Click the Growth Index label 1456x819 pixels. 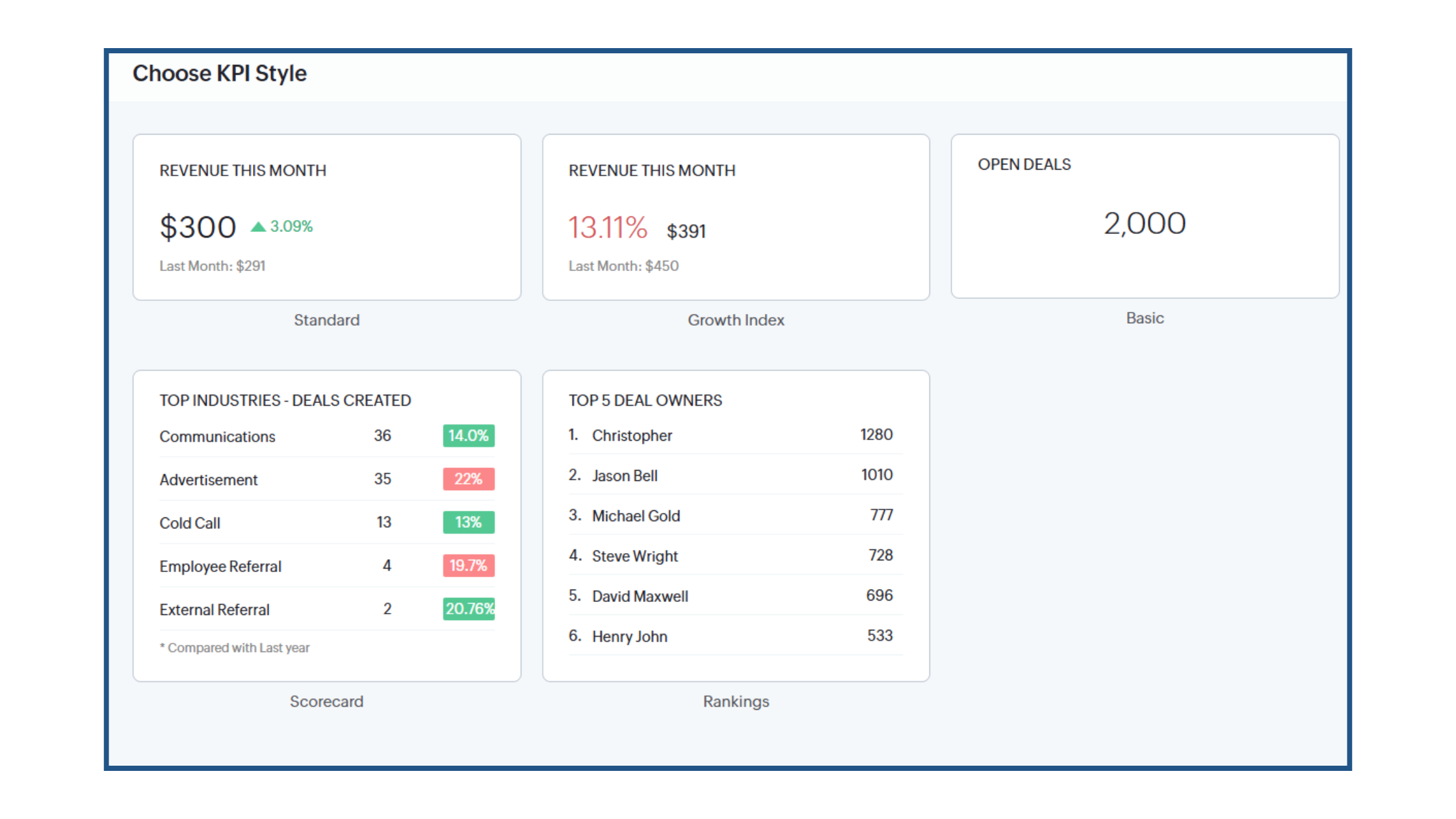click(x=736, y=320)
